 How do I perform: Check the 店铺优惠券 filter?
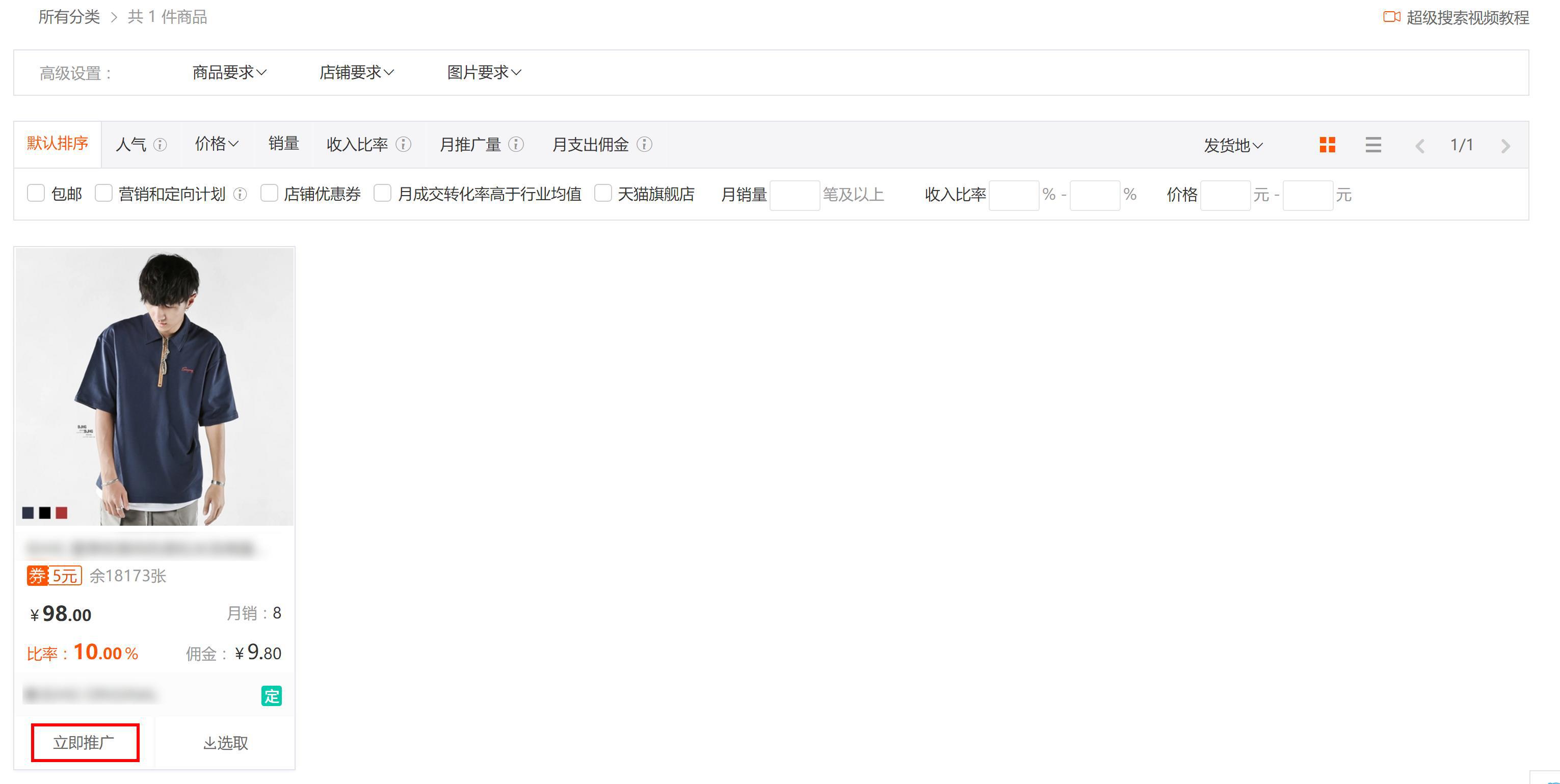[x=269, y=194]
